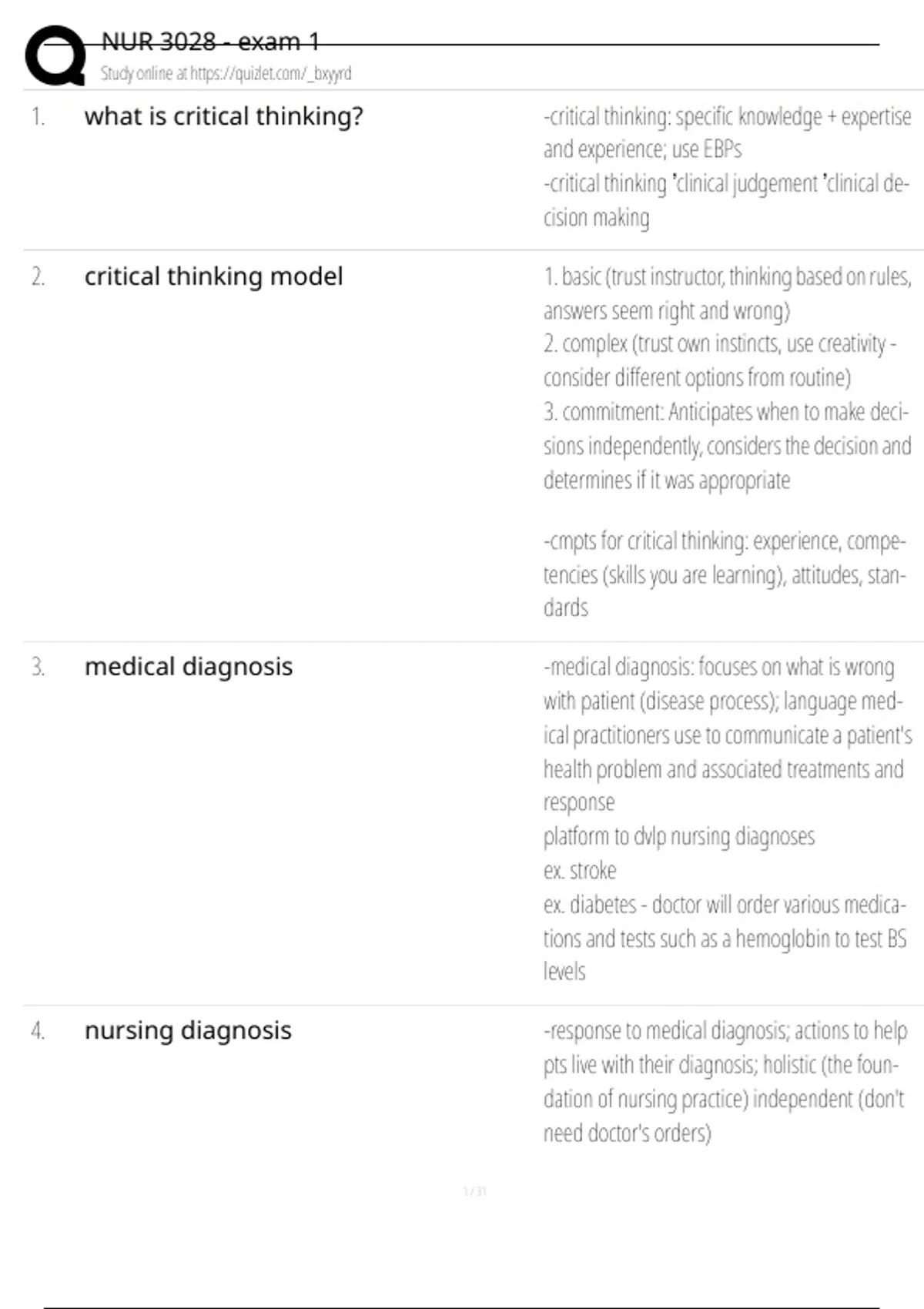Click item number 3 in the list

38,668
